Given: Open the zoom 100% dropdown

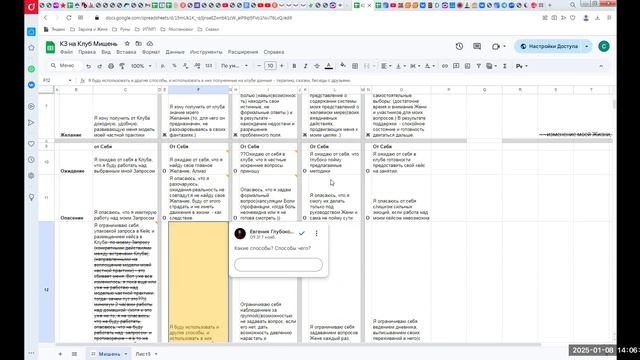Looking at the screenshot, I should coord(141,66).
